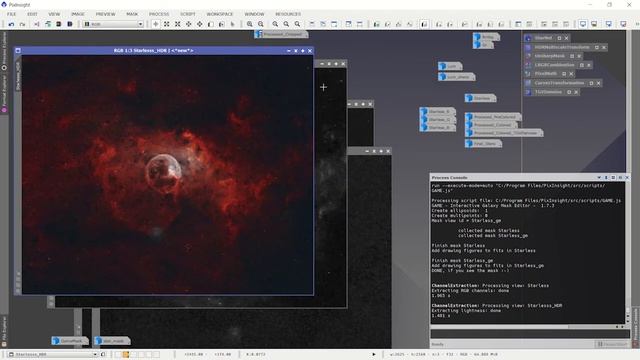Click the Undo arrow in the toolbar
The width and height of the screenshot is (640, 360).
point(11,24)
